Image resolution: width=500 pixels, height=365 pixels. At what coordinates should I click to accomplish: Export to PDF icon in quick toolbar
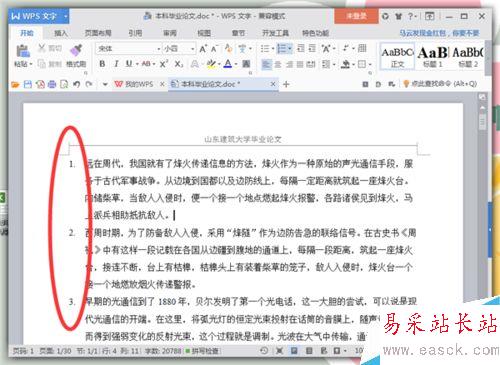click(40, 84)
